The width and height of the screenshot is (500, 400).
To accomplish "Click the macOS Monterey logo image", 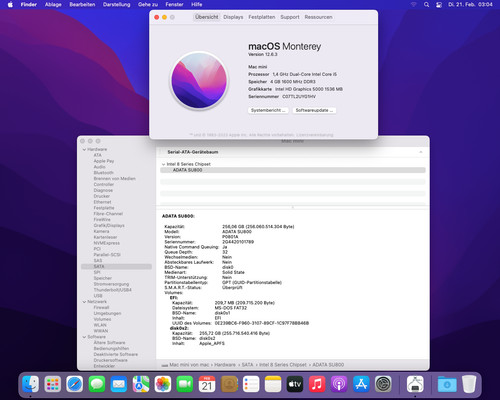I will click(x=199, y=81).
